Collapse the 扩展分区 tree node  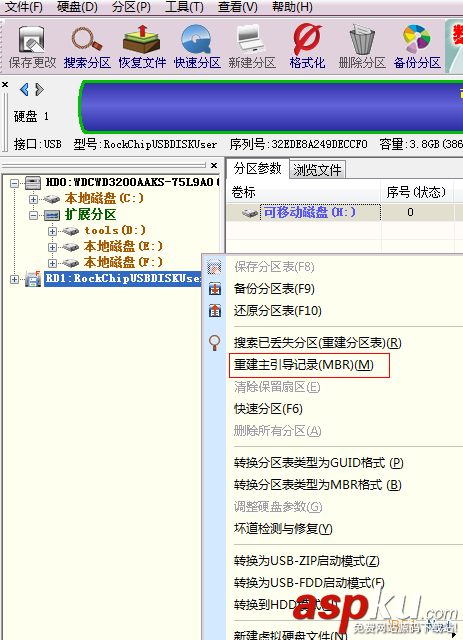coord(33,215)
